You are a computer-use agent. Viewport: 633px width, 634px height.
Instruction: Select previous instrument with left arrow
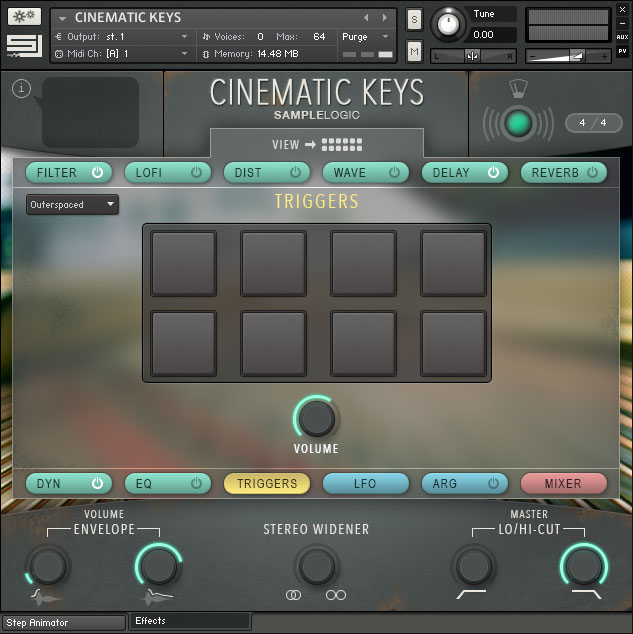[366, 18]
